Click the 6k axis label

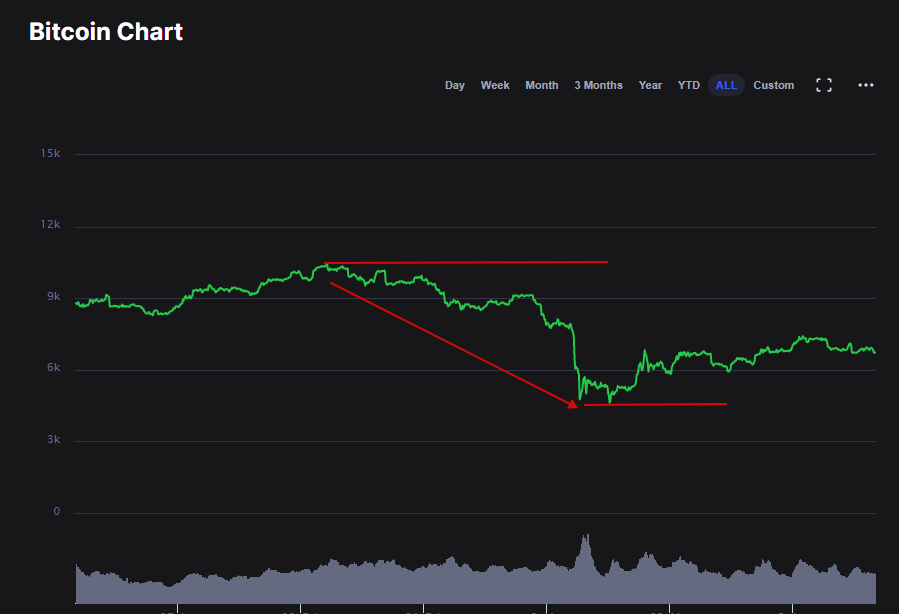pyautogui.click(x=54, y=367)
